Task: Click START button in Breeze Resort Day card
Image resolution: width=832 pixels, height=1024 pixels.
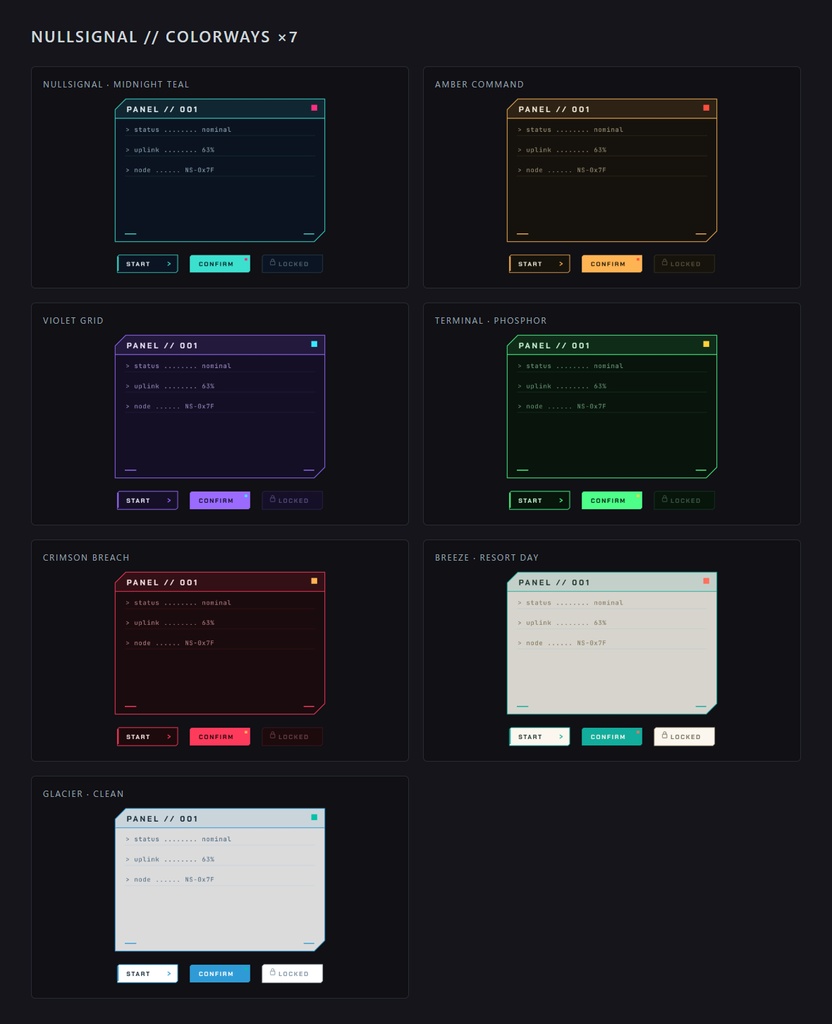Action: (539, 737)
